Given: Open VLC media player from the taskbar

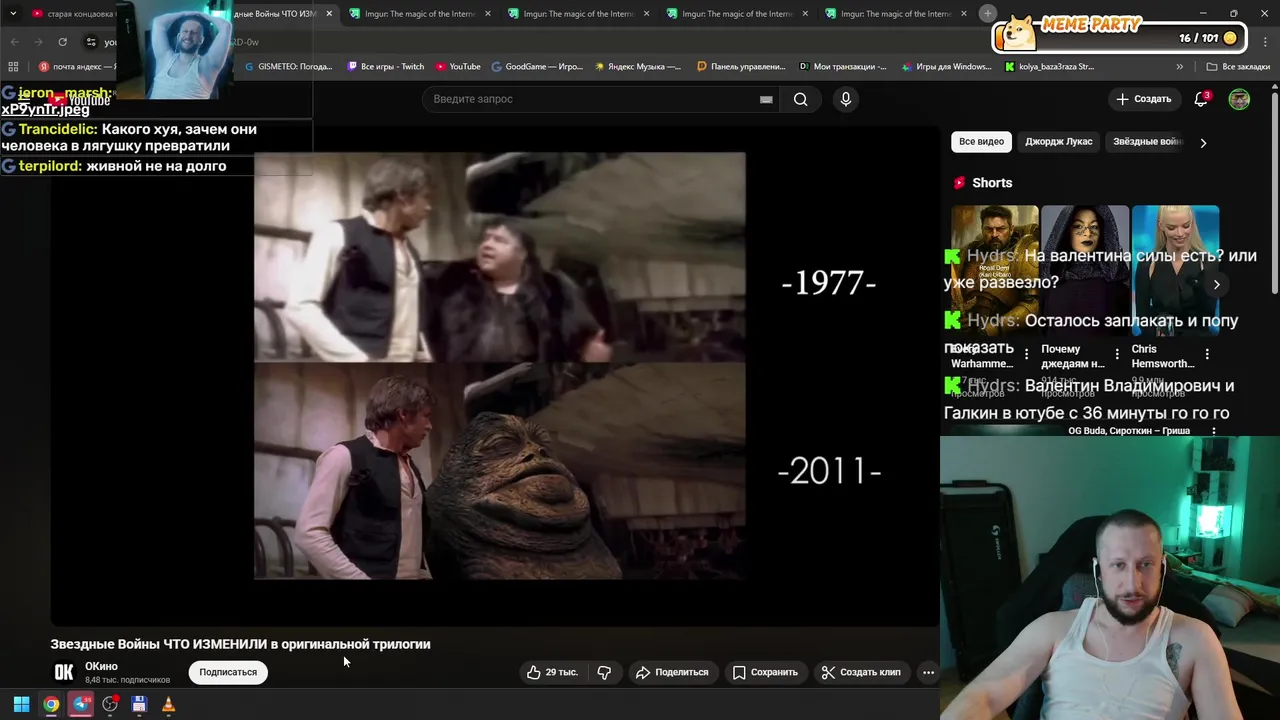Looking at the screenshot, I should pyautogui.click(x=168, y=704).
